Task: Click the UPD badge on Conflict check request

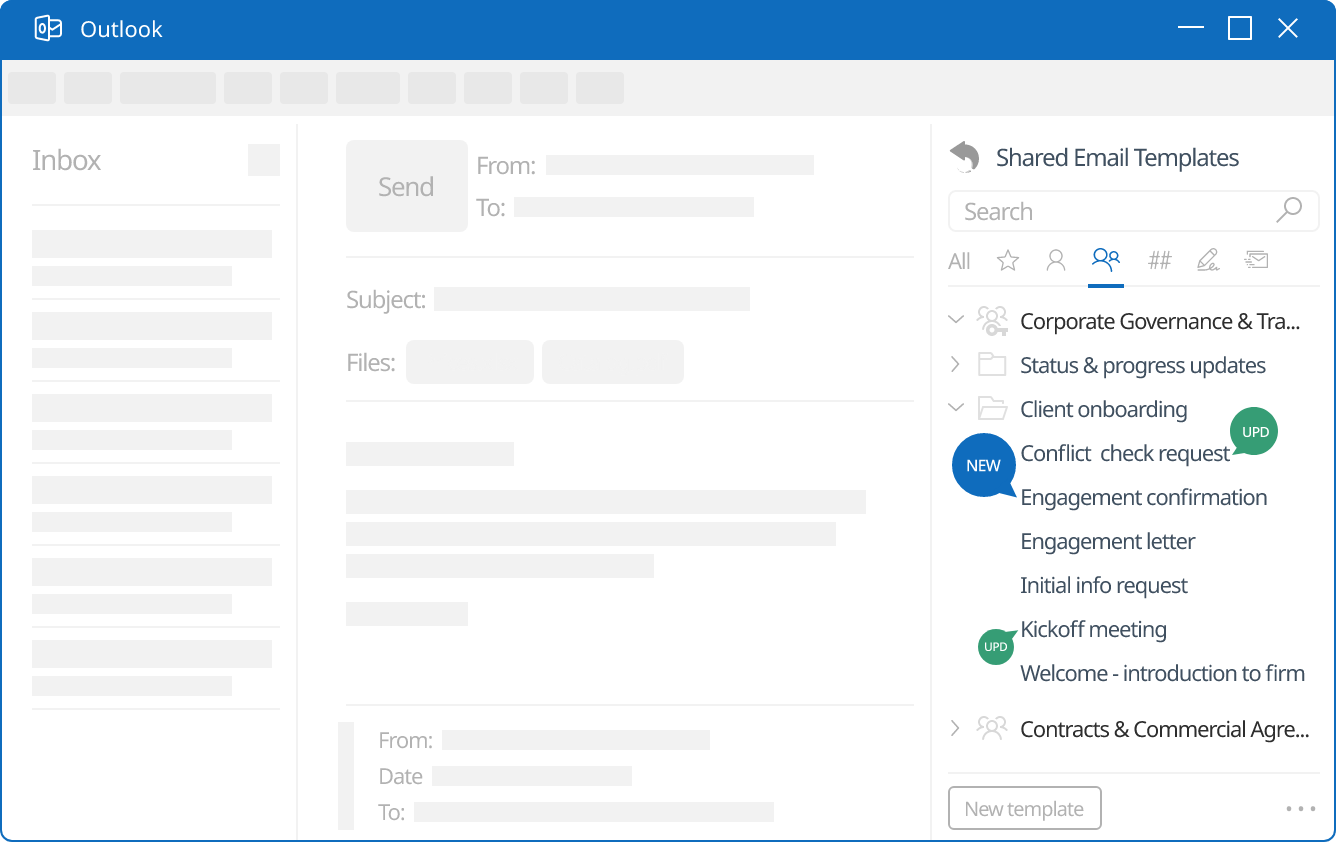Action: point(1254,431)
